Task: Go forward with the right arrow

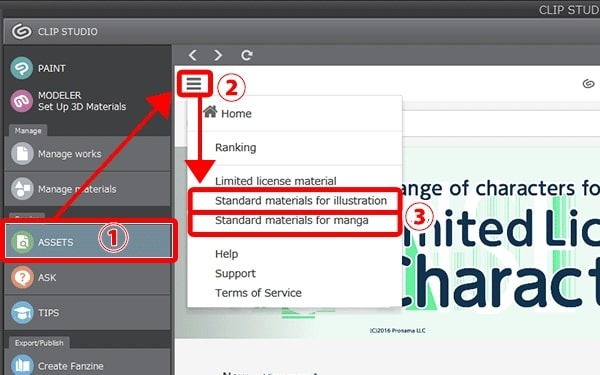Action: pyautogui.click(x=218, y=55)
